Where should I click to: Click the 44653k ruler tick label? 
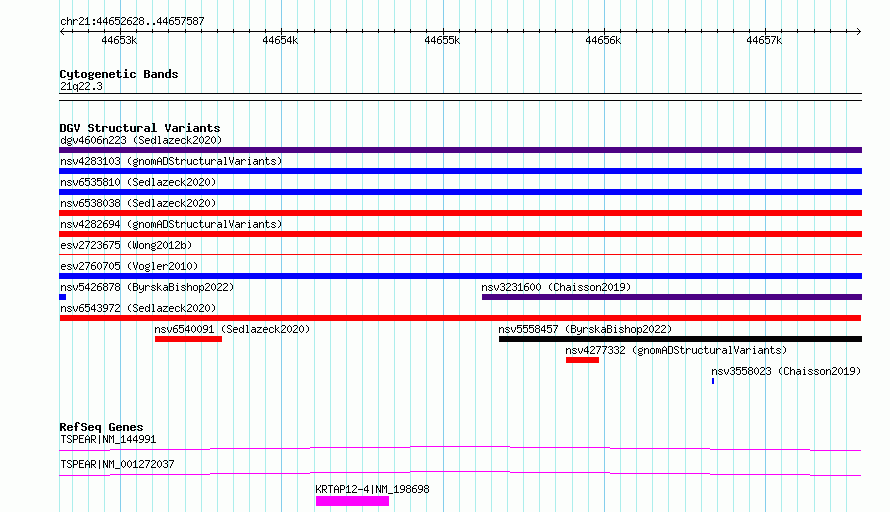pyautogui.click(x=119, y=40)
